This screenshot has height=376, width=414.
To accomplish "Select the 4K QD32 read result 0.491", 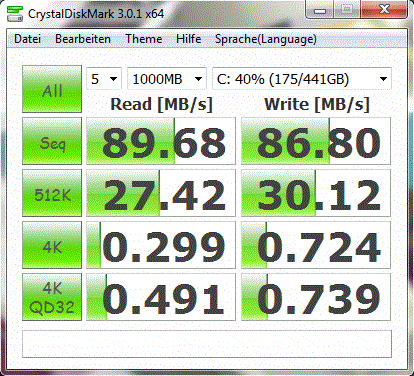I will point(161,297).
